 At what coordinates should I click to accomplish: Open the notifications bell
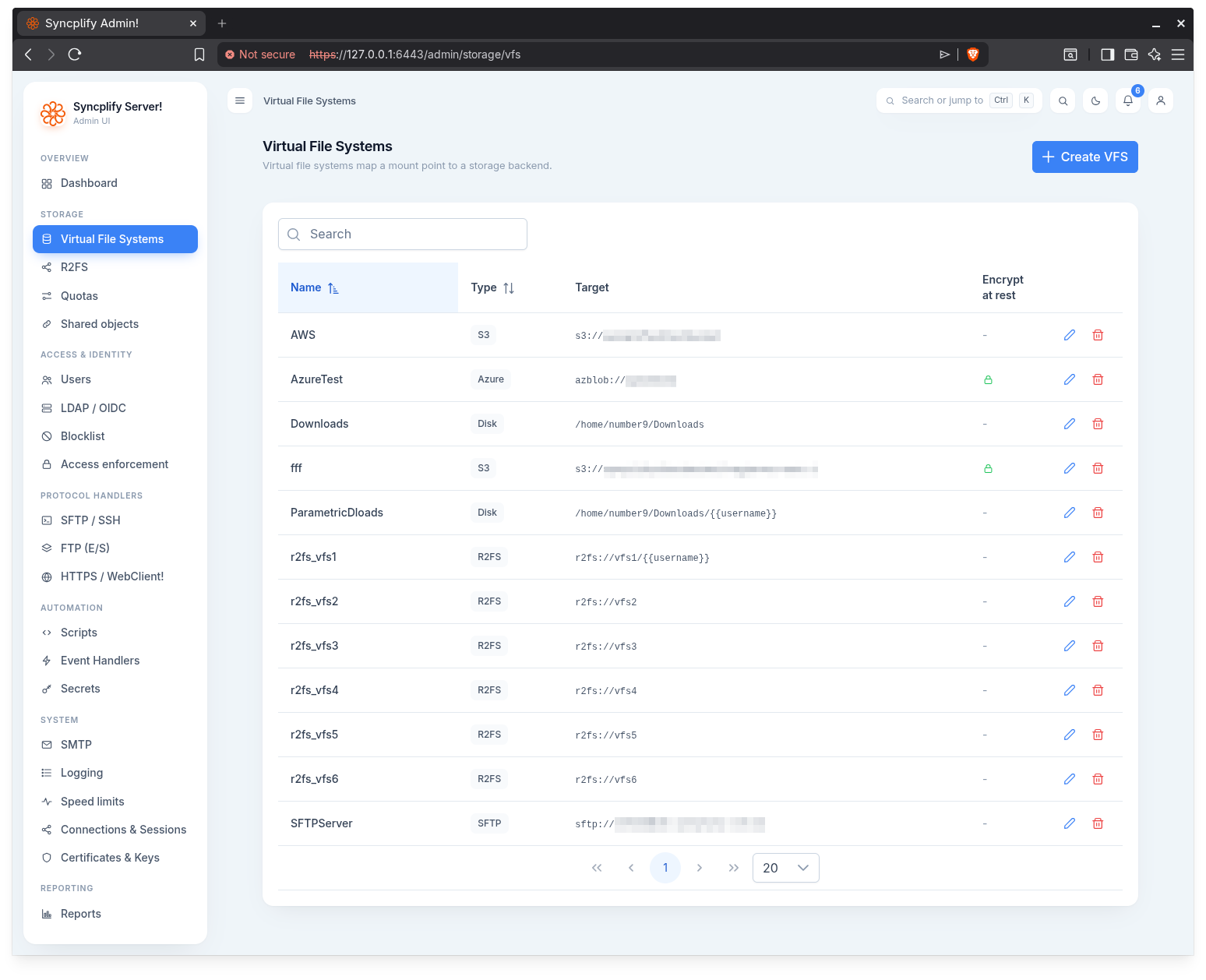click(1128, 100)
